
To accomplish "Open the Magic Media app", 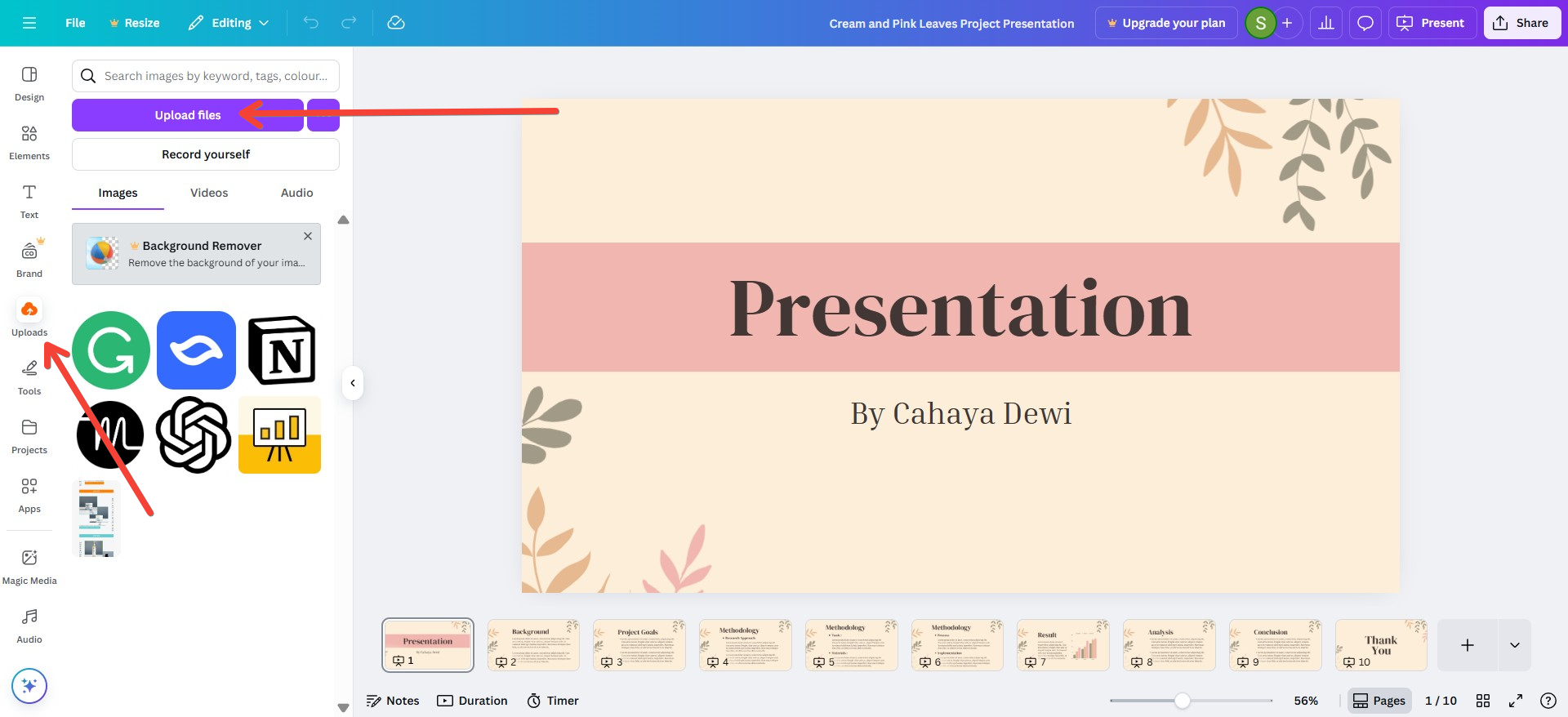I will point(29,567).
